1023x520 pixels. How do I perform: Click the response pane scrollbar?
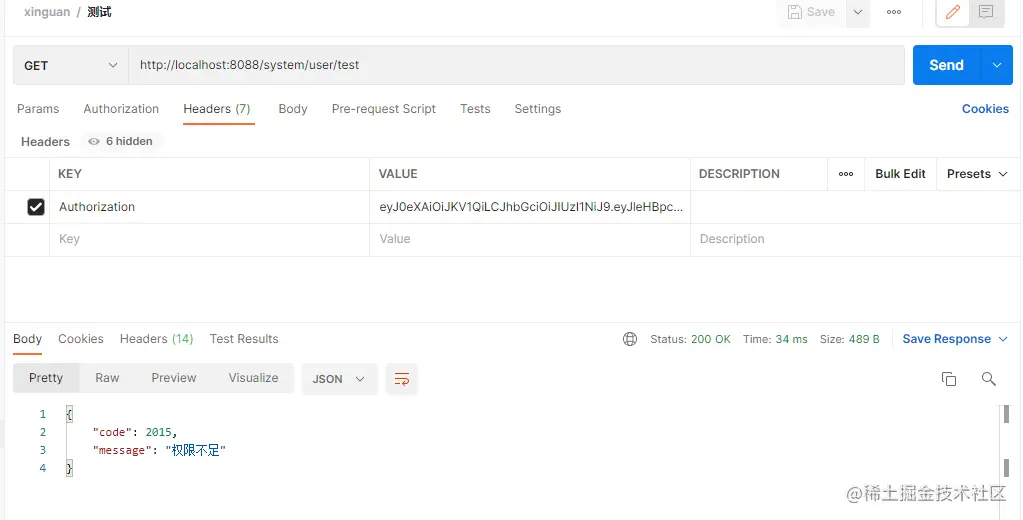point(1006,441)
